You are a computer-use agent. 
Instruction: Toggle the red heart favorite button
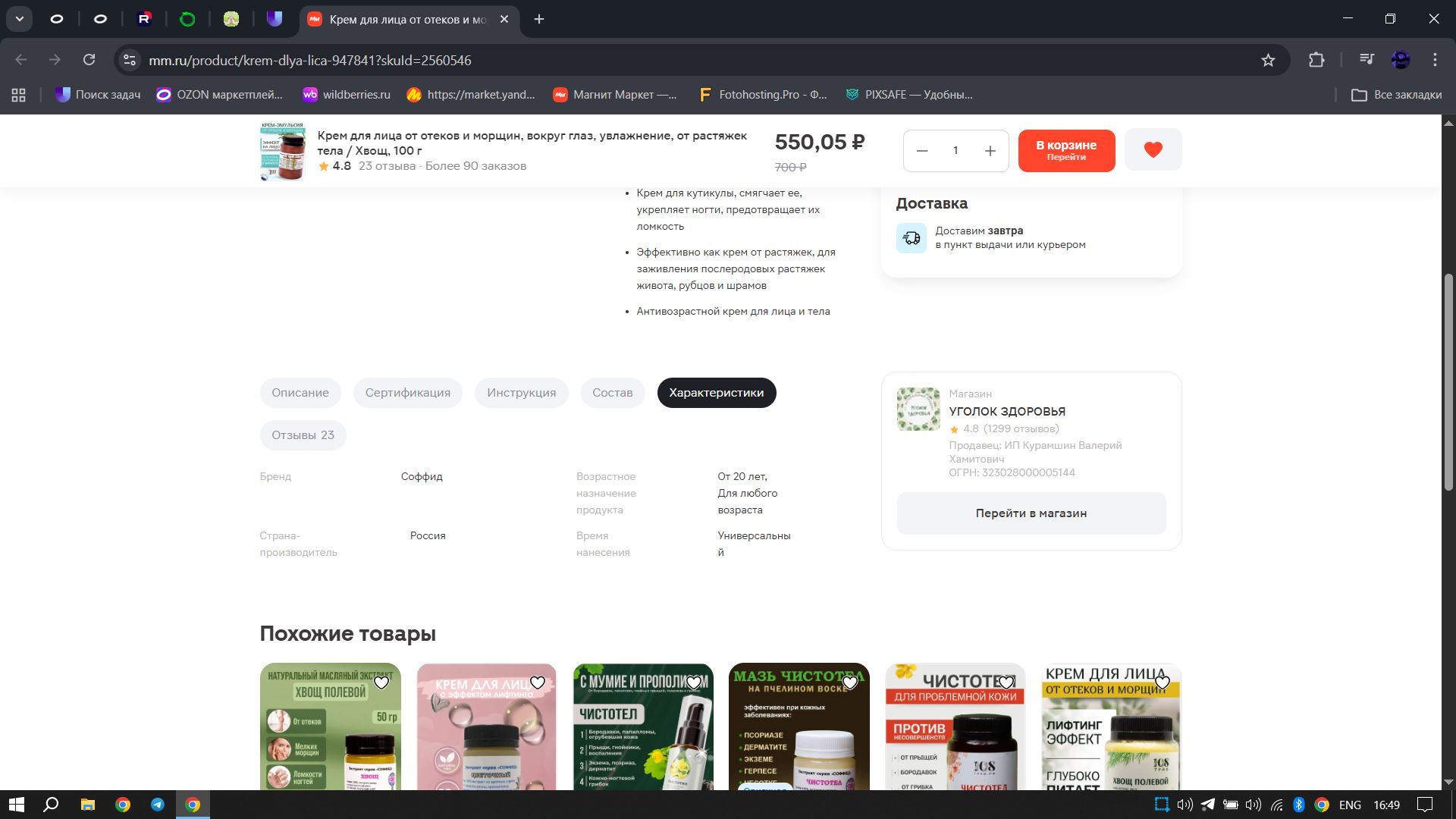[1153, 150]
